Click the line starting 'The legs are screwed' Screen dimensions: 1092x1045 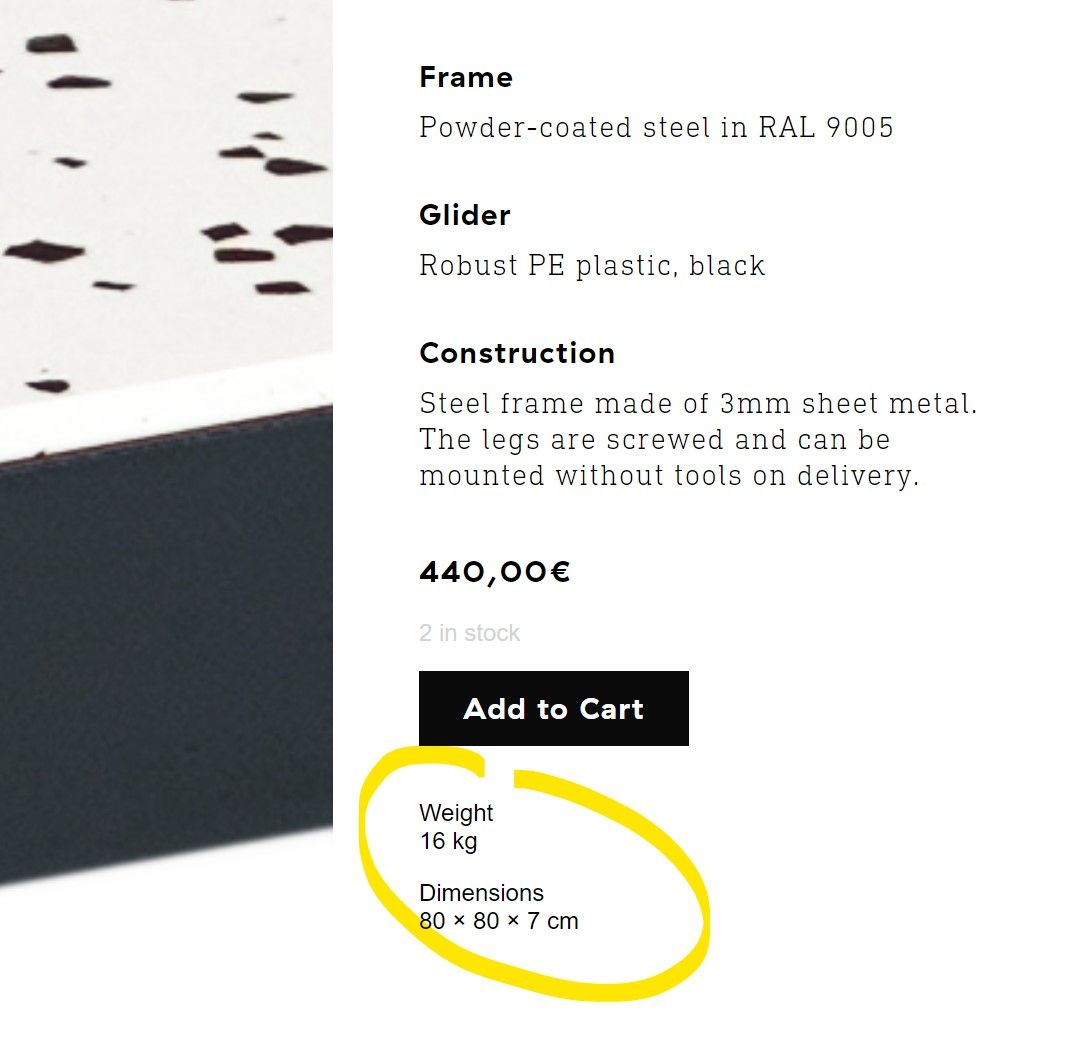(x=655, y=440)
